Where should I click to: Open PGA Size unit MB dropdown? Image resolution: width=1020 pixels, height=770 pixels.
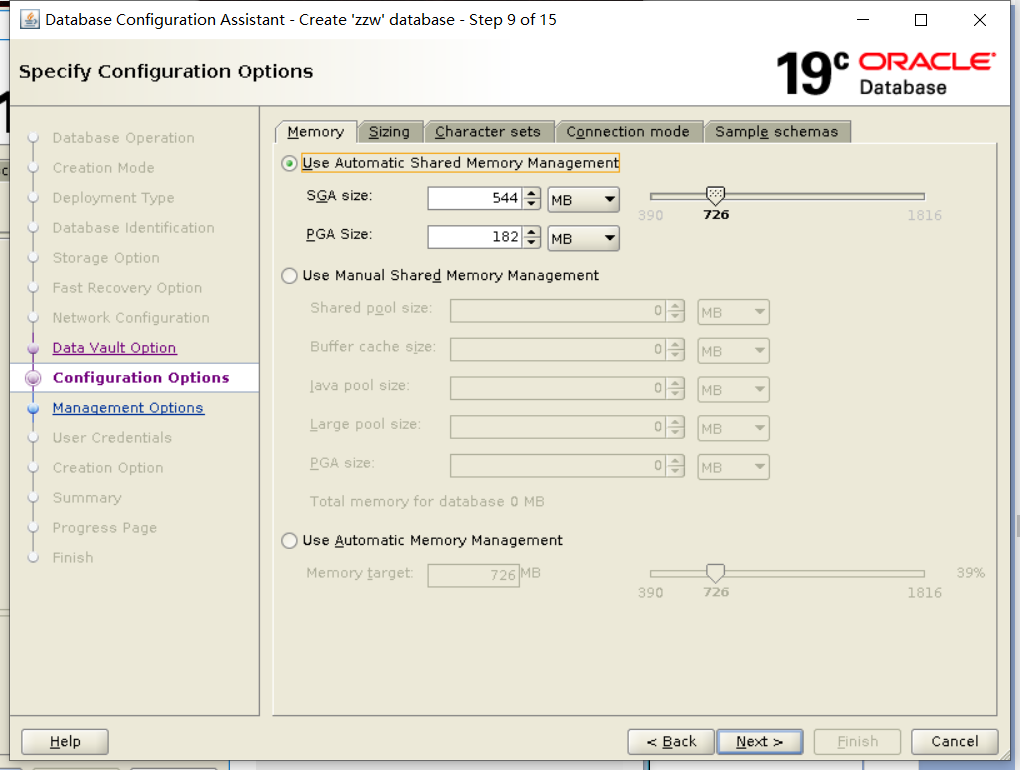point(584,238)
